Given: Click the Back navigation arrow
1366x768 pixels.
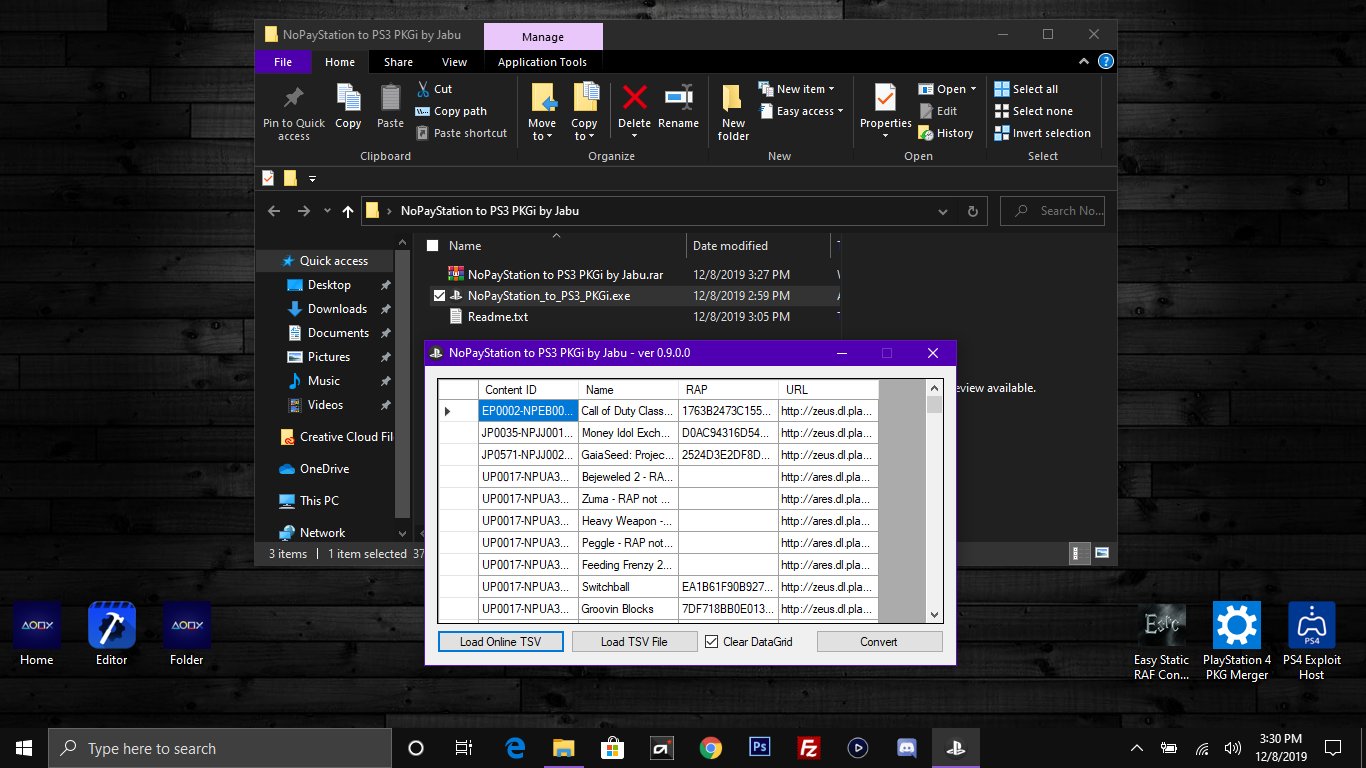Looking at the screenshot, I should click(275, 211).
